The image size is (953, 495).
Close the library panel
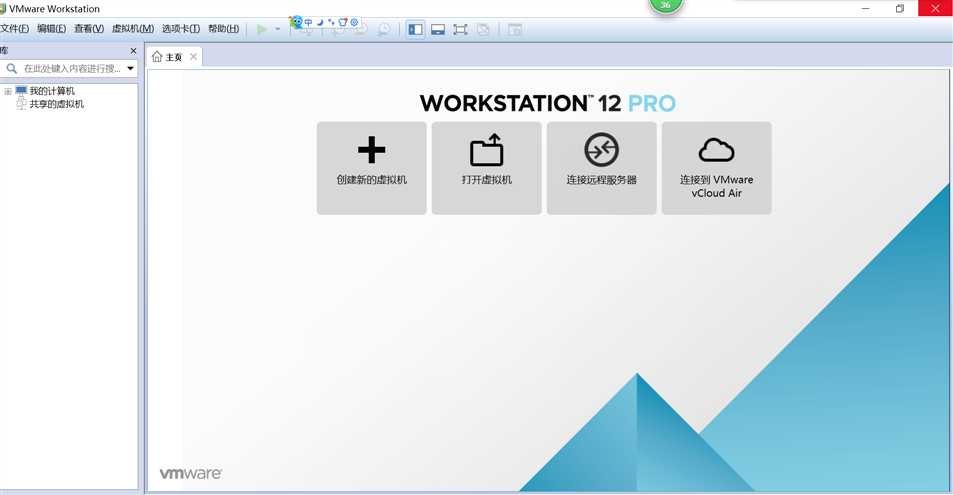click(133, 50)
